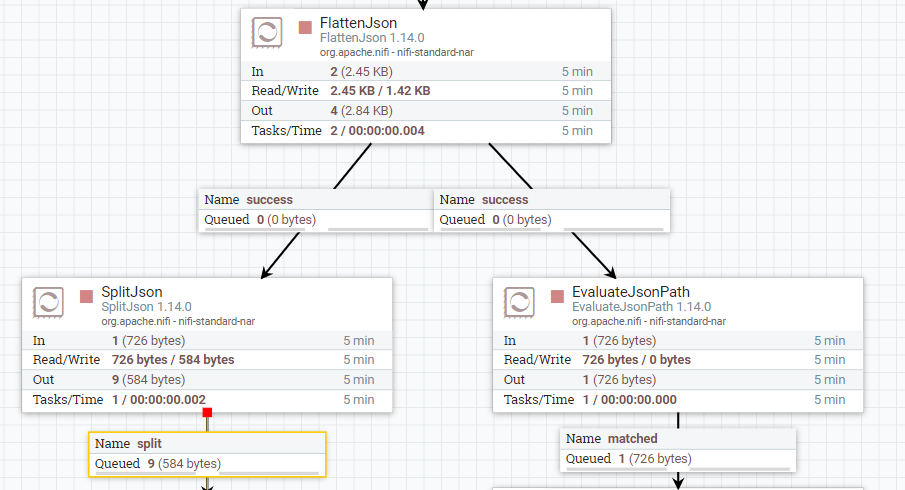Click FlattenJson Out value 4 (2.84 KB)
The width and height of the screenshot is (905, 490).
361,111
